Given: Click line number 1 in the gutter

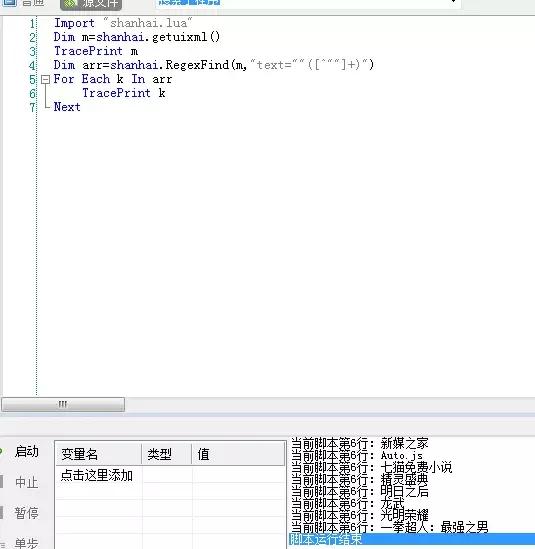Looking at the screenshot, I should point(32,24).
